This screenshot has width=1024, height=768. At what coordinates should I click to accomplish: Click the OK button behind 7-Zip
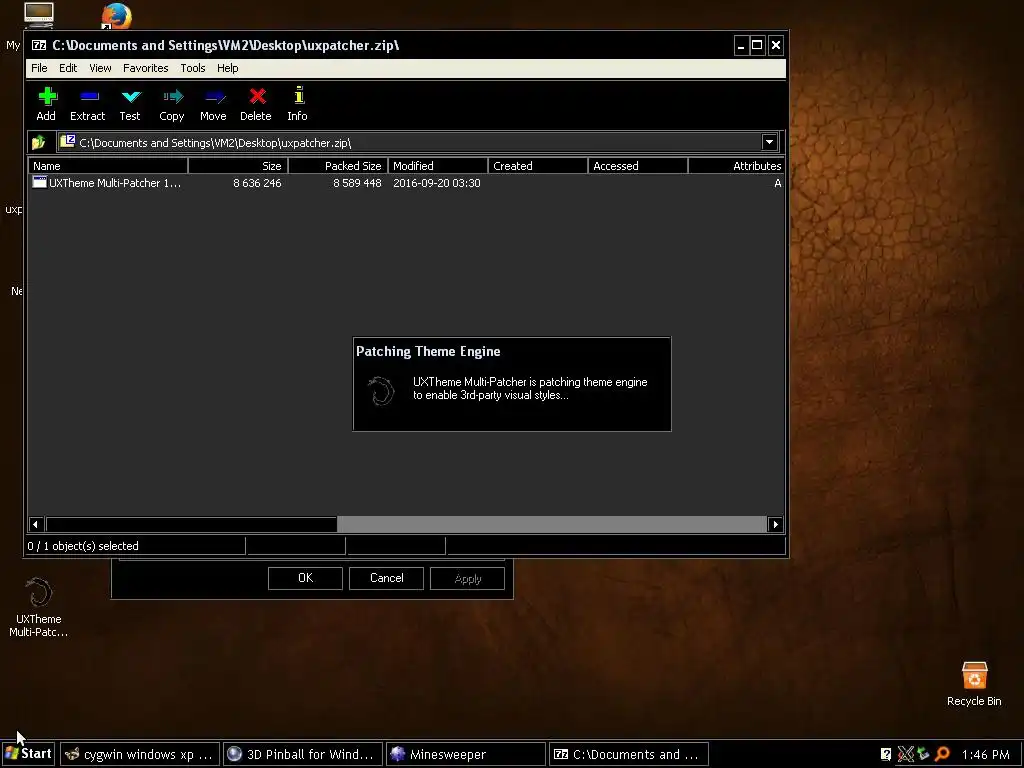[305, 578]
